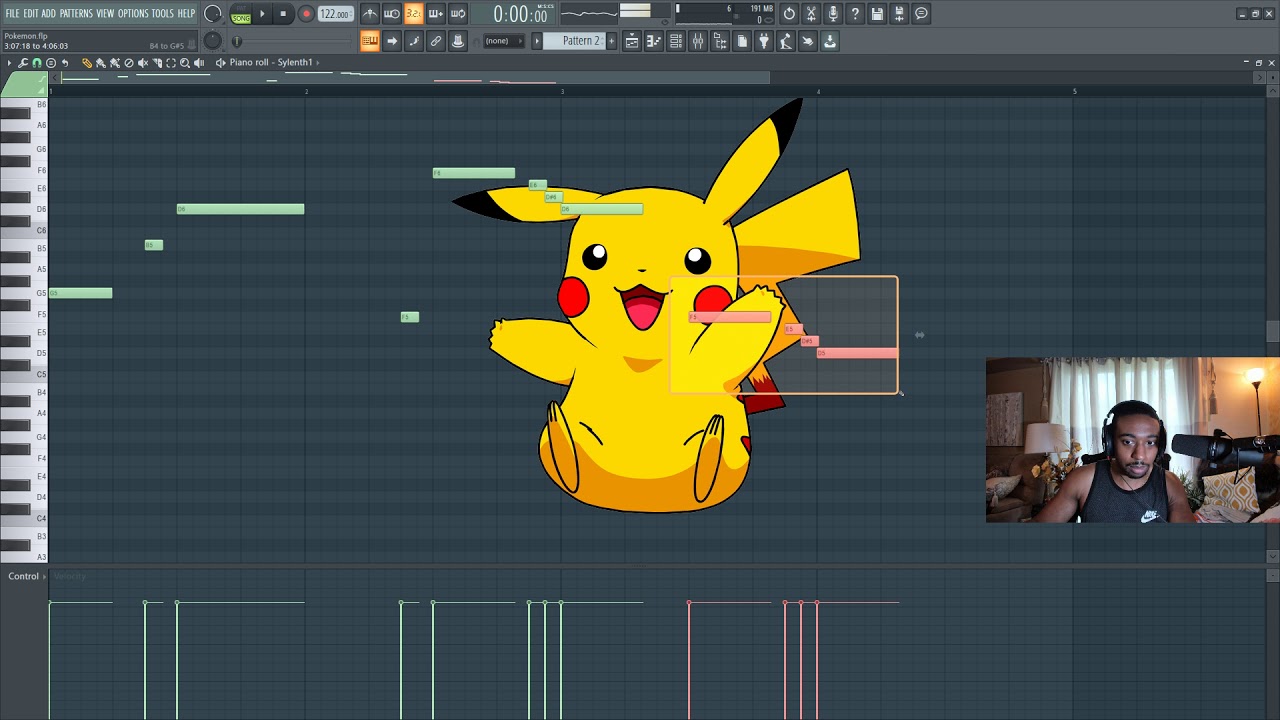This screenshot has width=1280, height=720.
Task: Open help with the question mark icon
Action: pos(855,14)
